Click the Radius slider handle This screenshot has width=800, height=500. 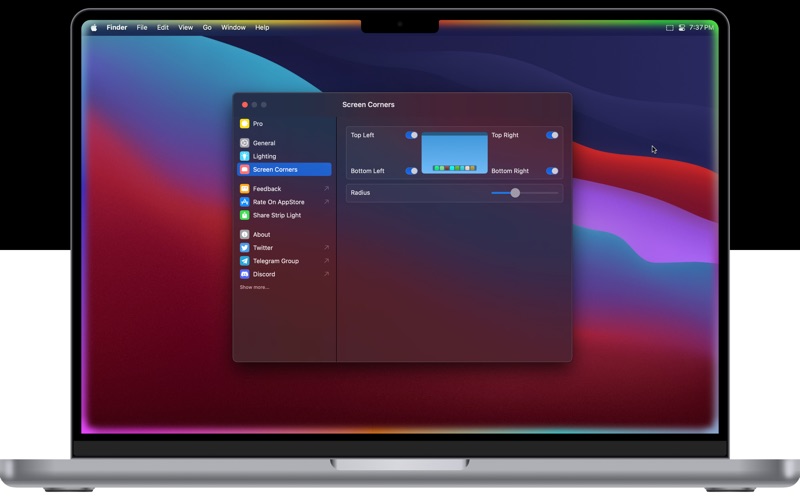[x=515, y=193]
